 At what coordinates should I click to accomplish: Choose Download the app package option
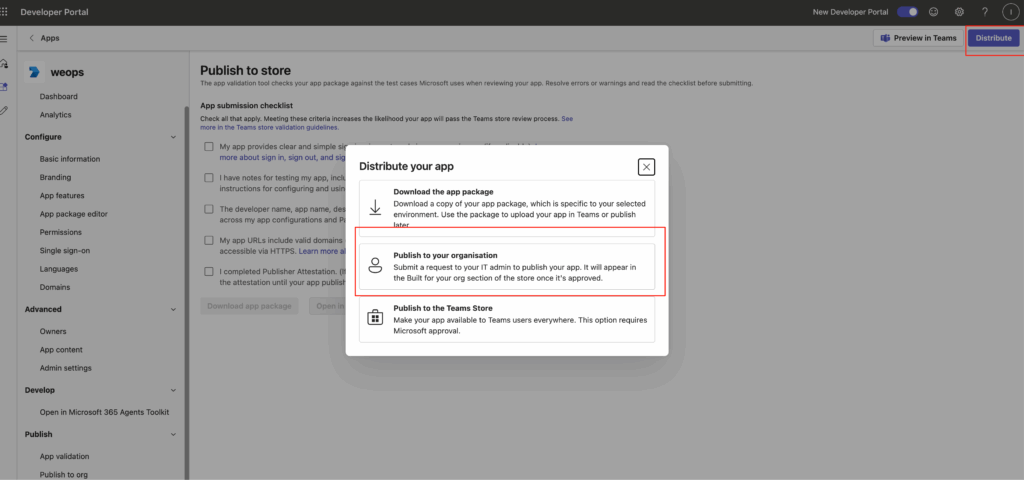[507, 208]
